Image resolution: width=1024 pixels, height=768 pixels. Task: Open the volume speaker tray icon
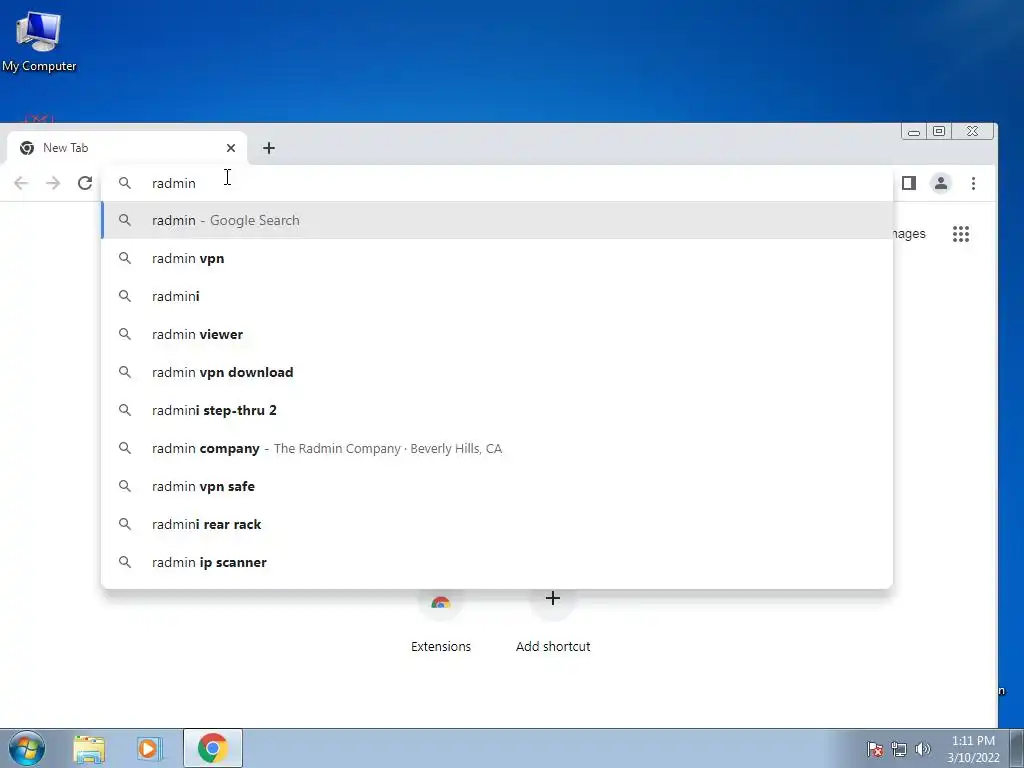(x=923, y=749)
